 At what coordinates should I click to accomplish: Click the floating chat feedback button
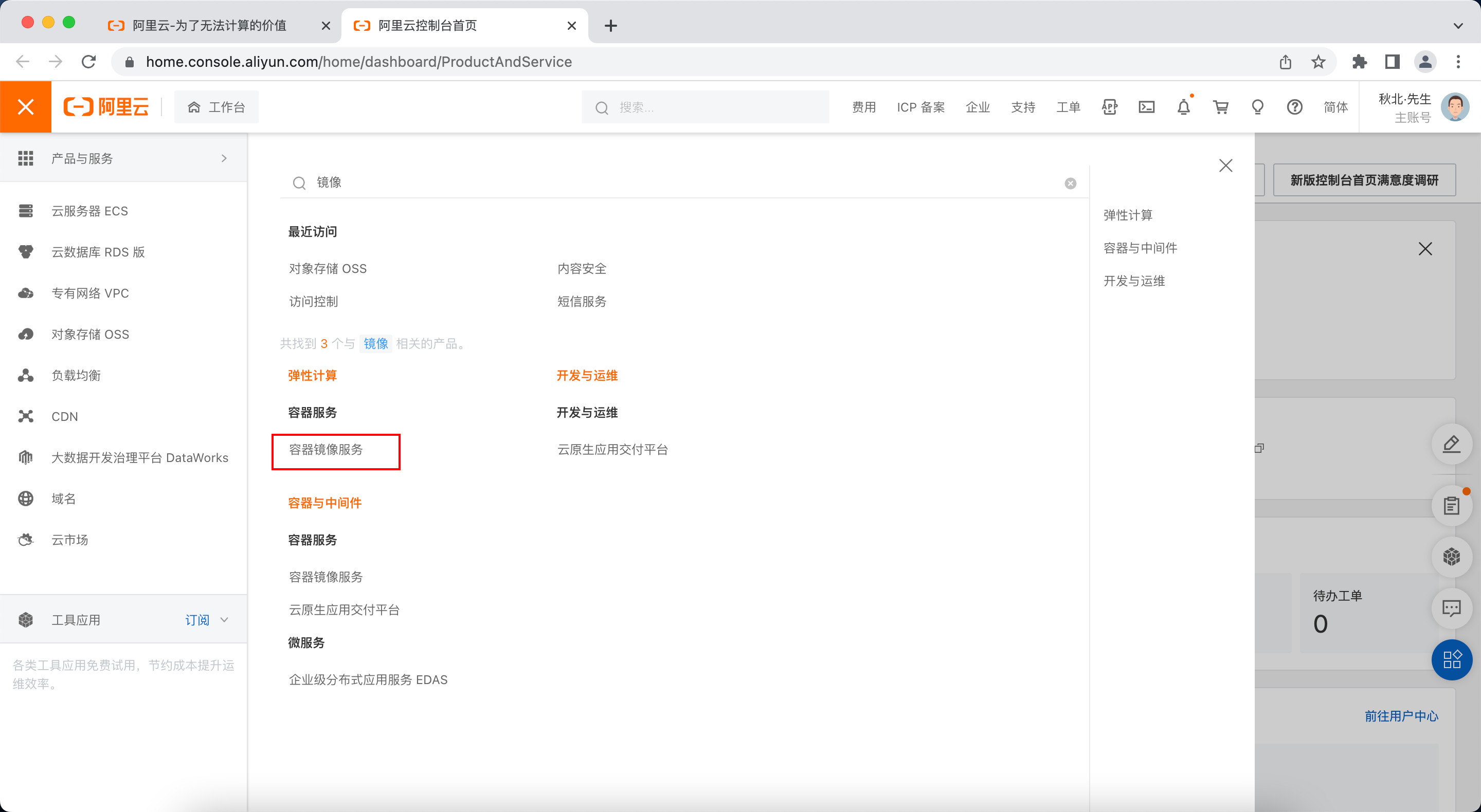(1452, 608)
